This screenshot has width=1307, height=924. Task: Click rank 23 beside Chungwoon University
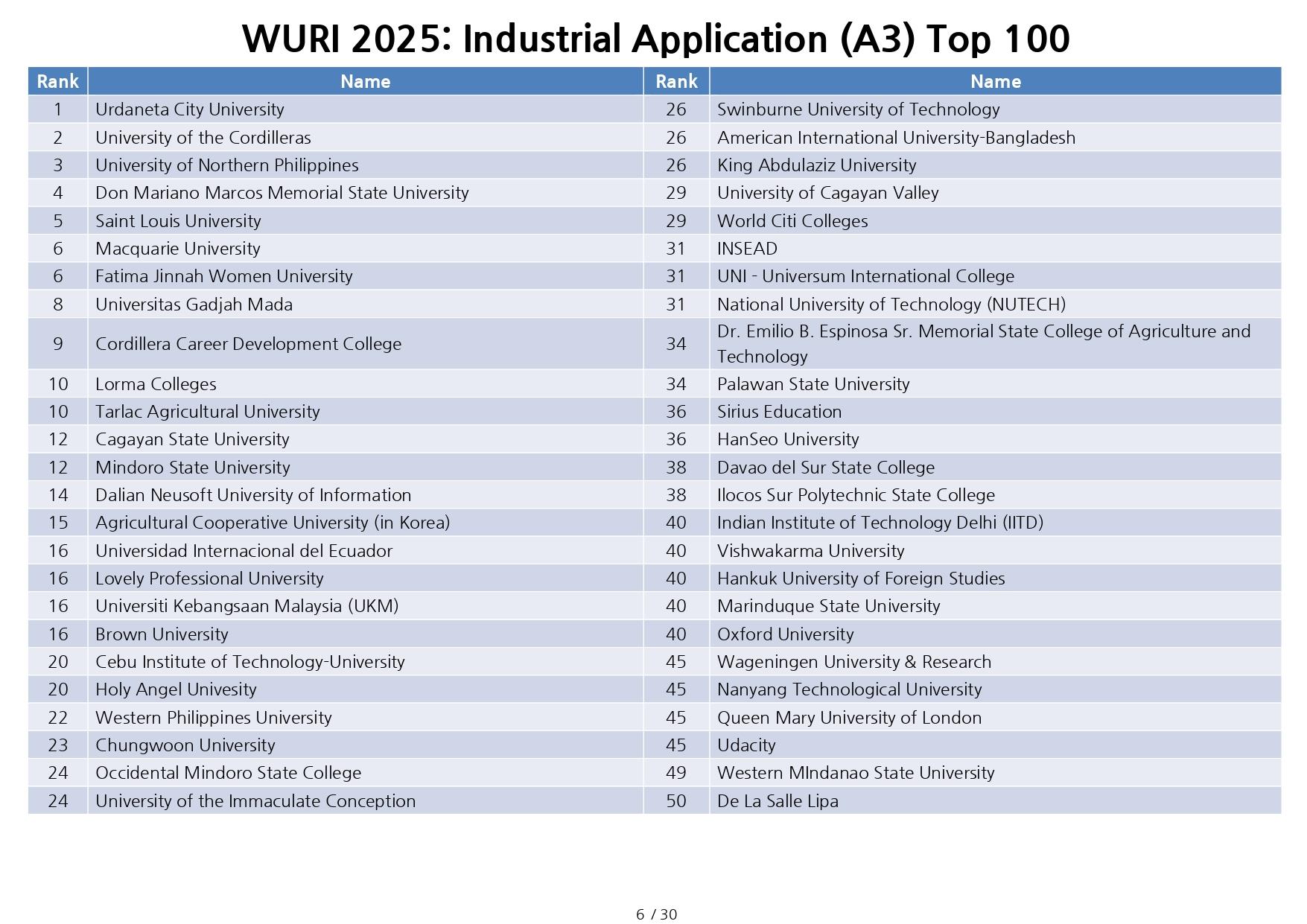tap(58, 745)
